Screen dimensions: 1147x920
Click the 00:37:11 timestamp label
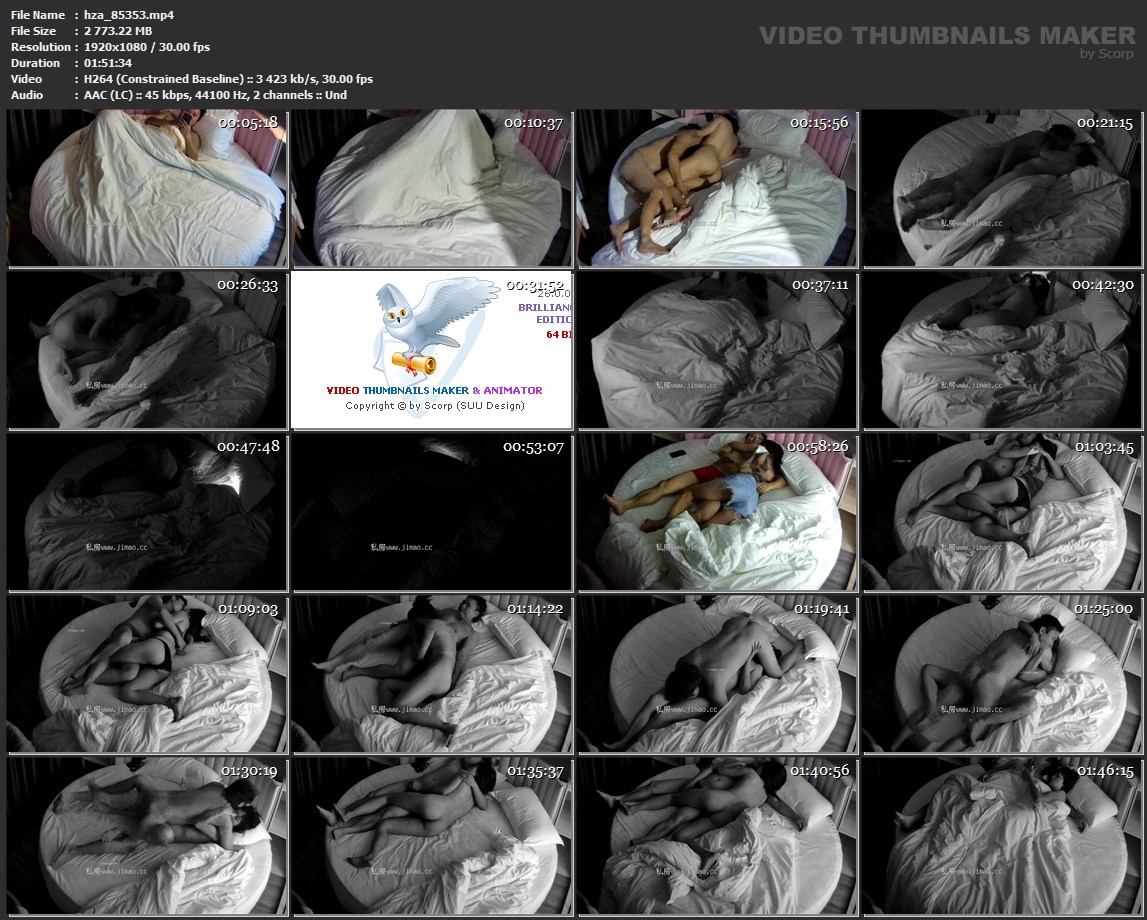820,284
